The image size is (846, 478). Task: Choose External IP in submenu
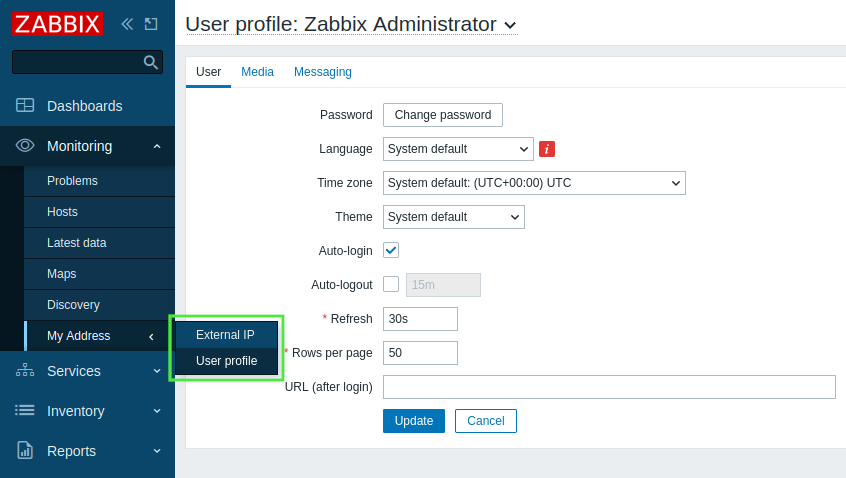[226, 335]
